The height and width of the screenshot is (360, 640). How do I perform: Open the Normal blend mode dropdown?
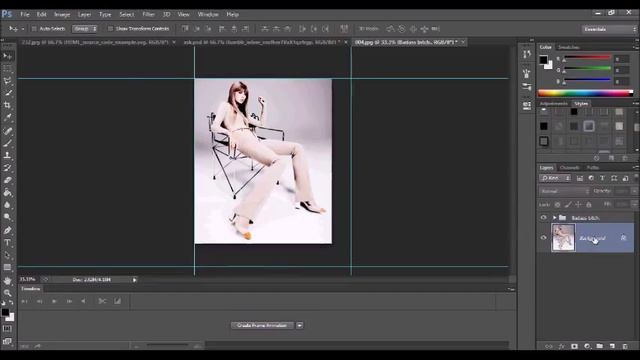564,191
